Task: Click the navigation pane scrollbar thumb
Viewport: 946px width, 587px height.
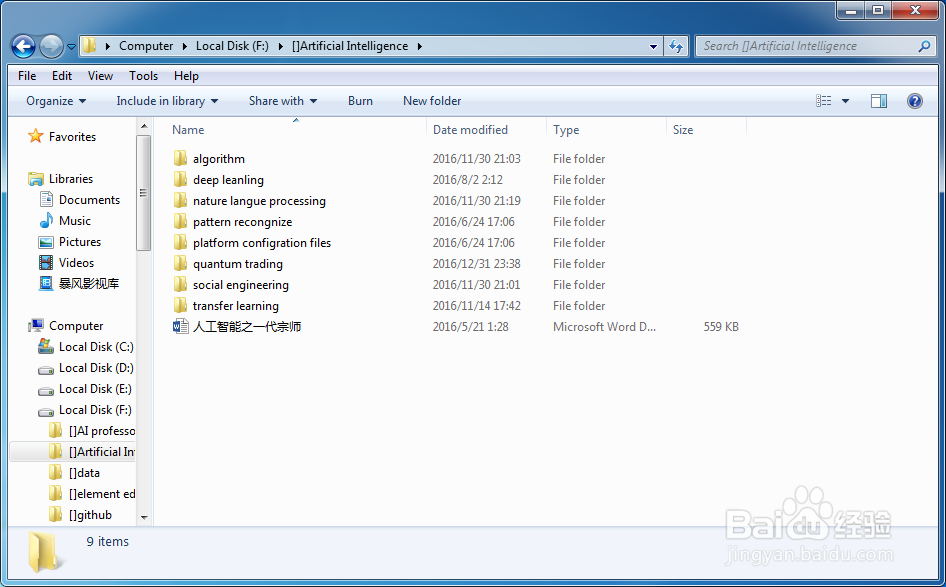Action: coord(144,192)
